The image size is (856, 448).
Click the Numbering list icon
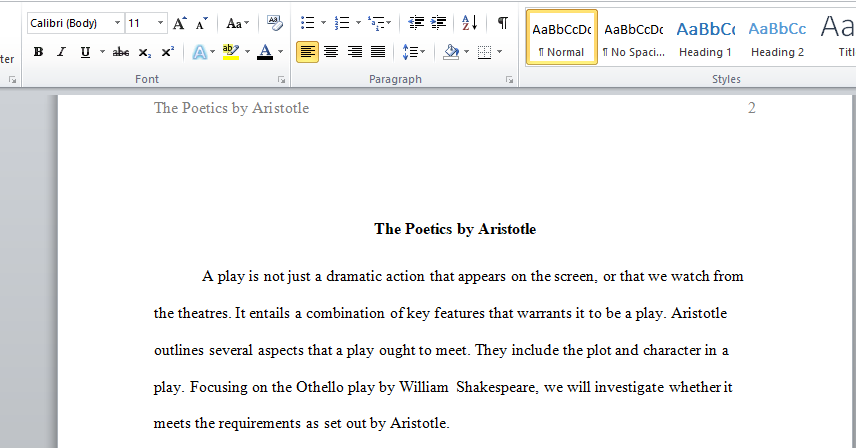point(342,23)
